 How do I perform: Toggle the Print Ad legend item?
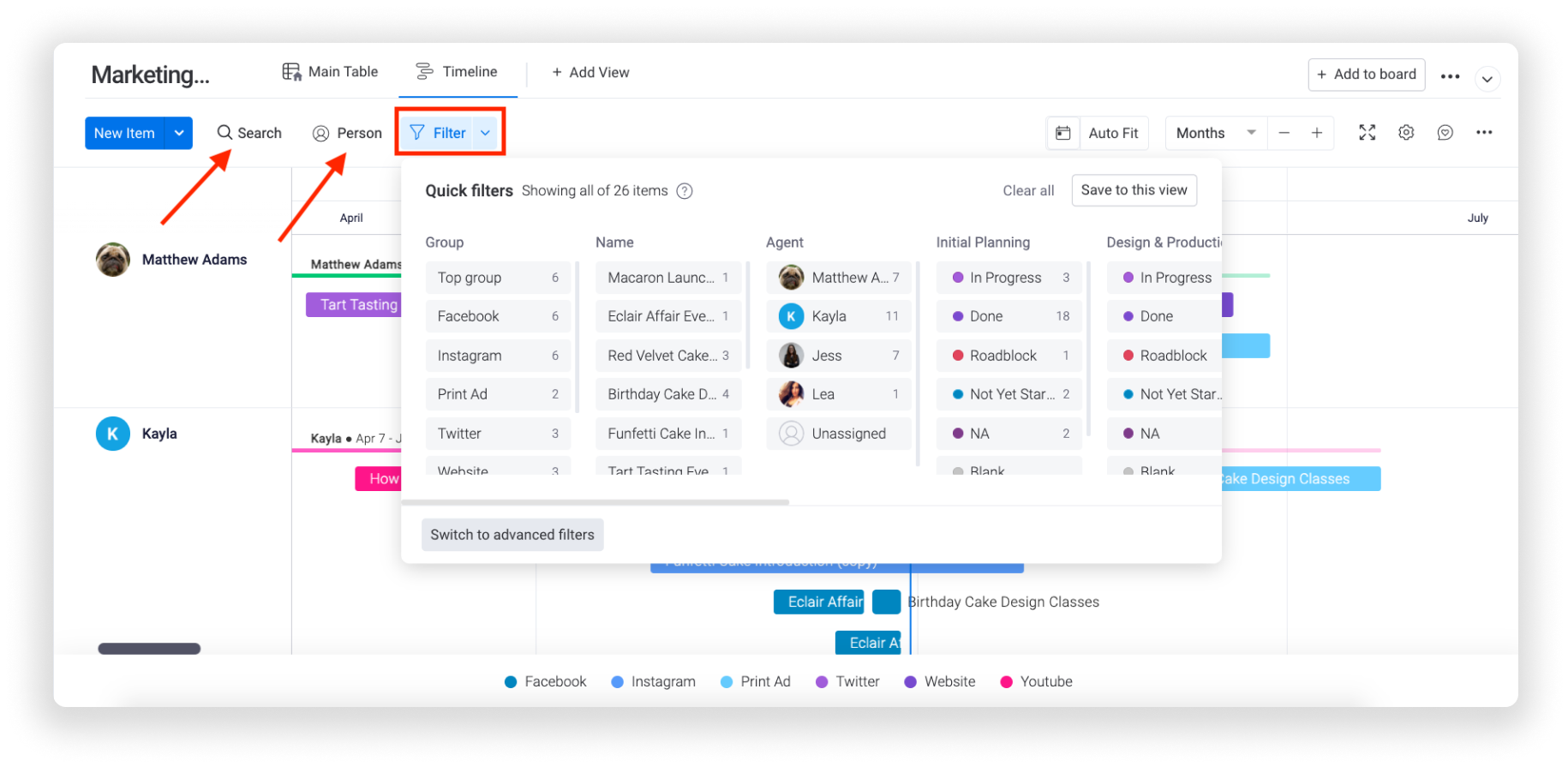pos(756,681)
